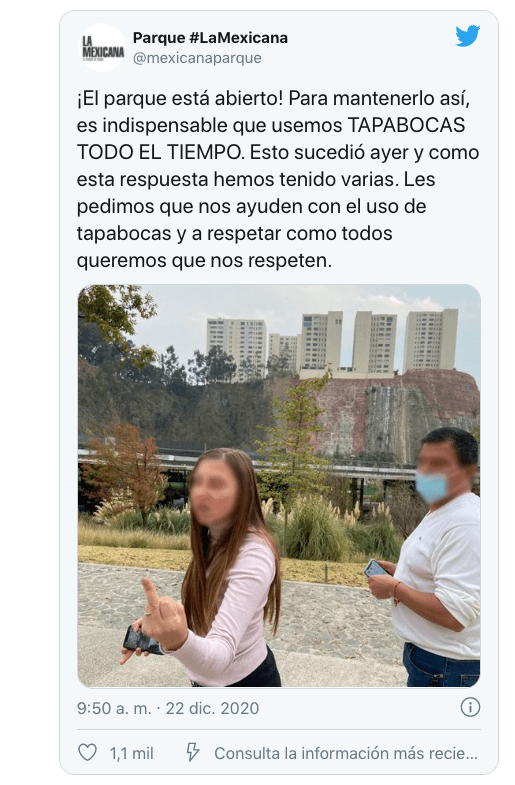Image resolution: width=515 pixels, height=785 pixels.
Task: Open La Mexicana profile avatar
Action: click(103, 48)
